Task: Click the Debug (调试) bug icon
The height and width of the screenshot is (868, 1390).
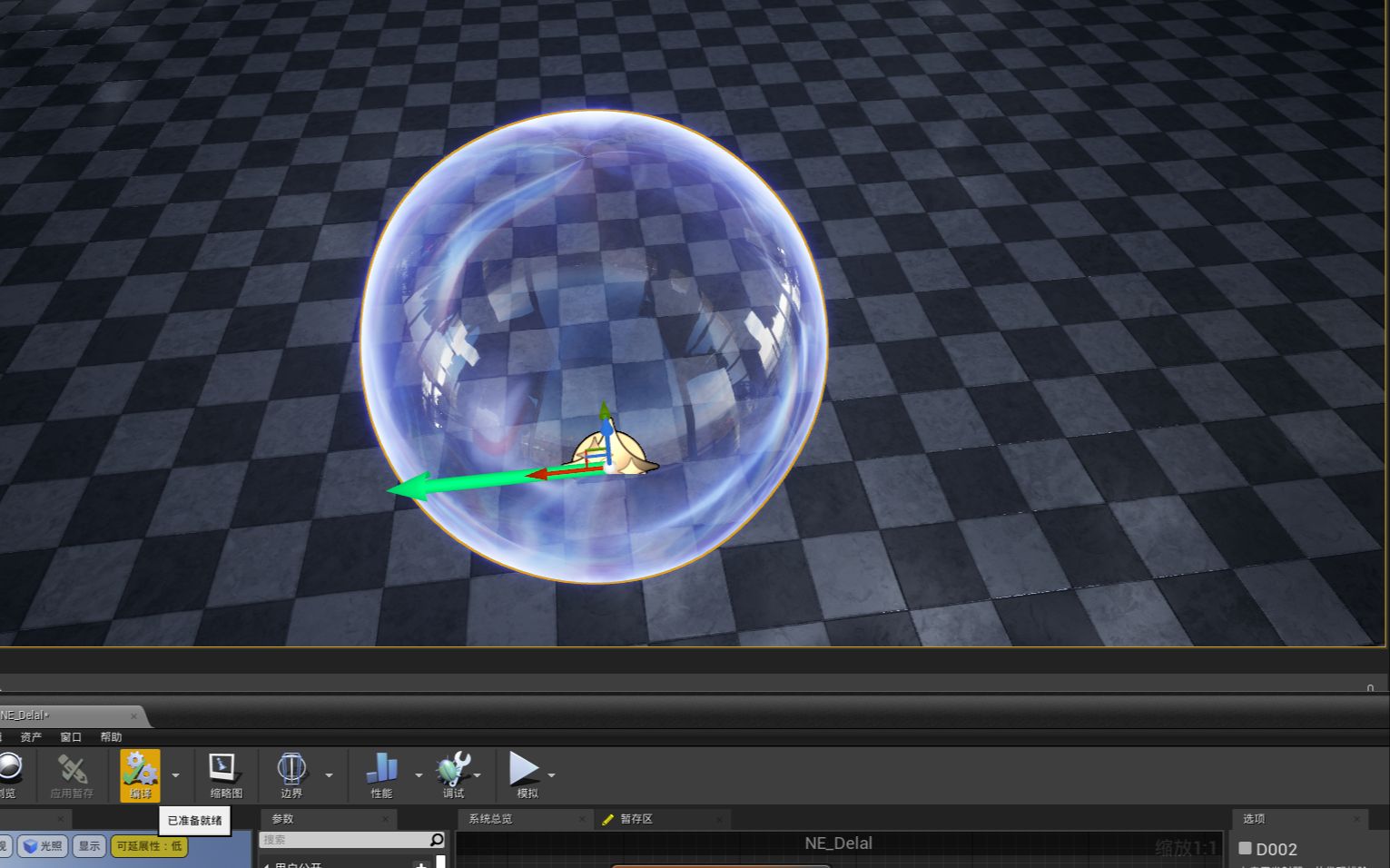Action: tap(453, 768)
